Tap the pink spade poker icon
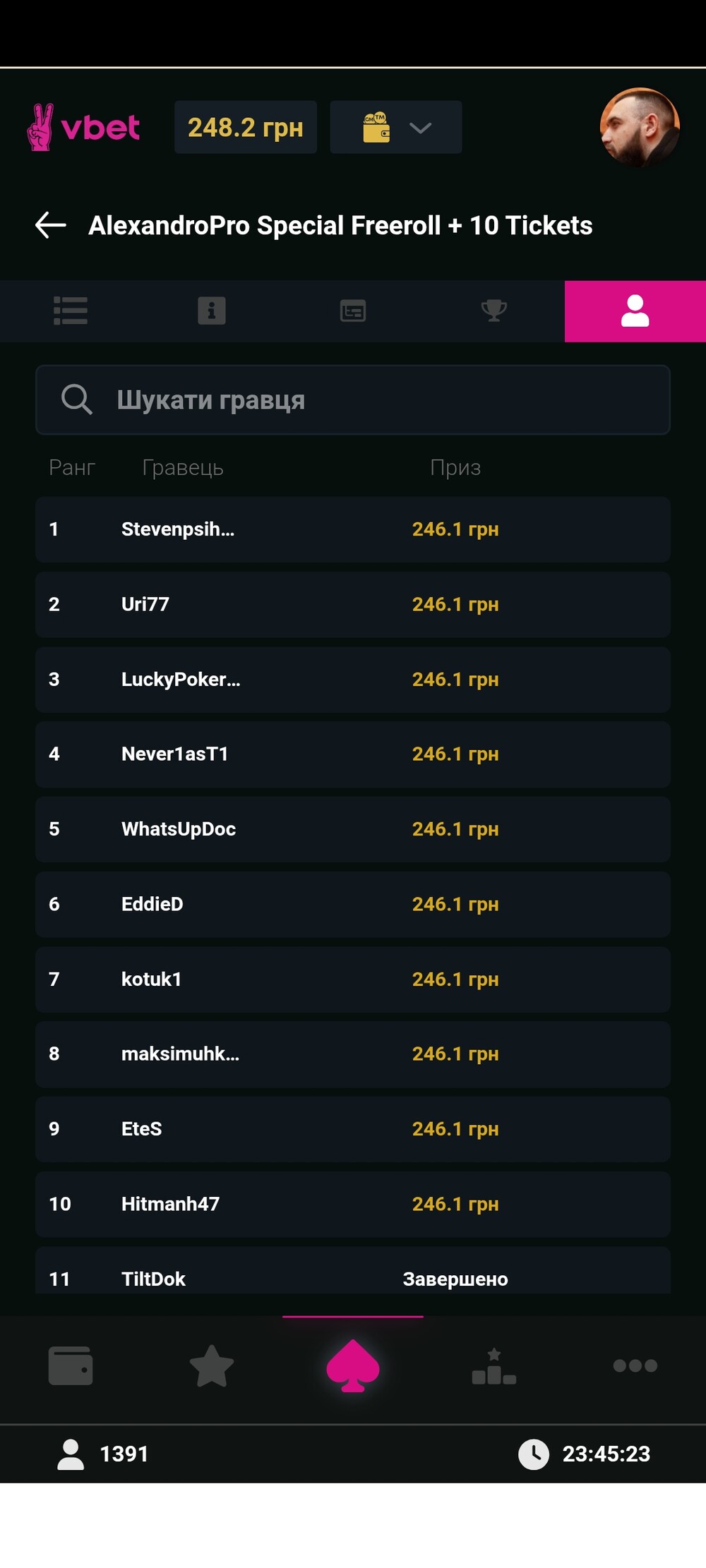 353,1365
